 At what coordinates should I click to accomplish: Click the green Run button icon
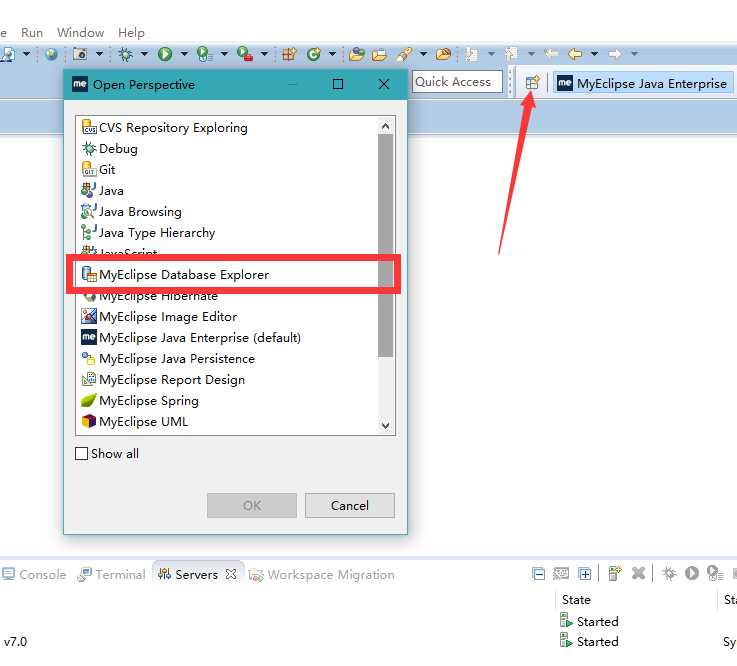165,54
